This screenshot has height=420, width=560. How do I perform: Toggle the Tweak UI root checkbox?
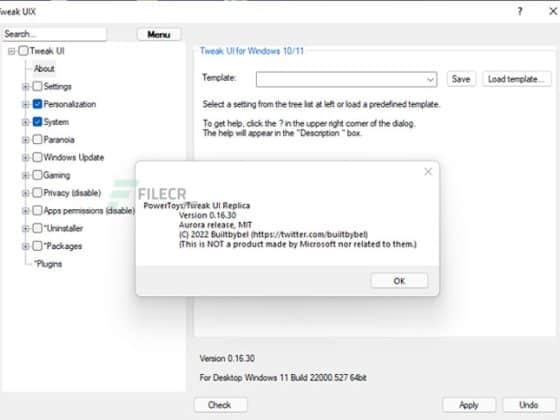click(x=23, y=51)
